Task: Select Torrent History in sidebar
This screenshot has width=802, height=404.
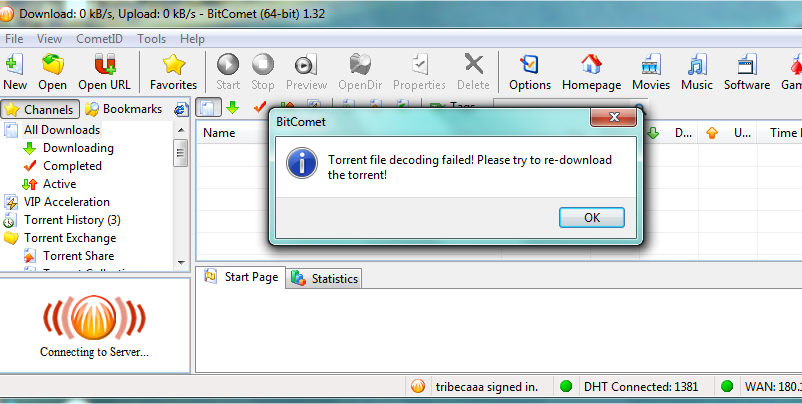Action: pyautogui.click(x=72, y=220)
